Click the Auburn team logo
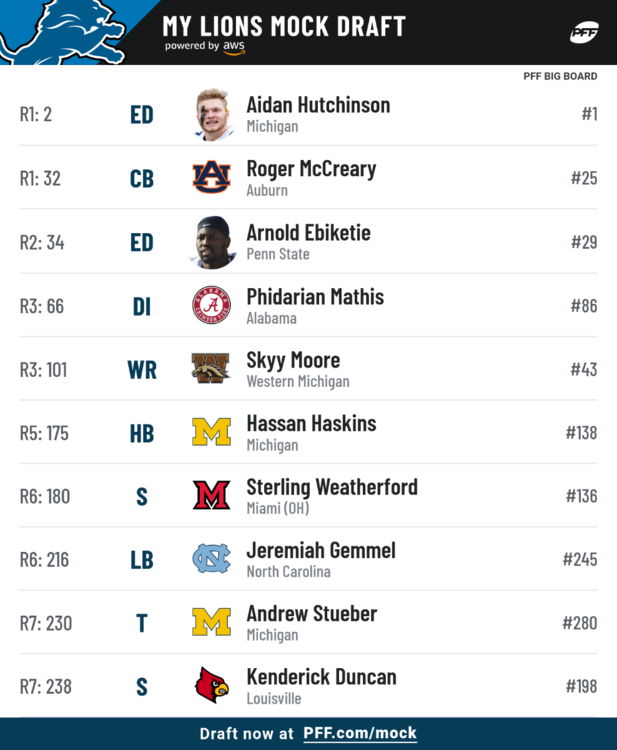The width and height of the screenshot is (617, 750). [212, 177]
